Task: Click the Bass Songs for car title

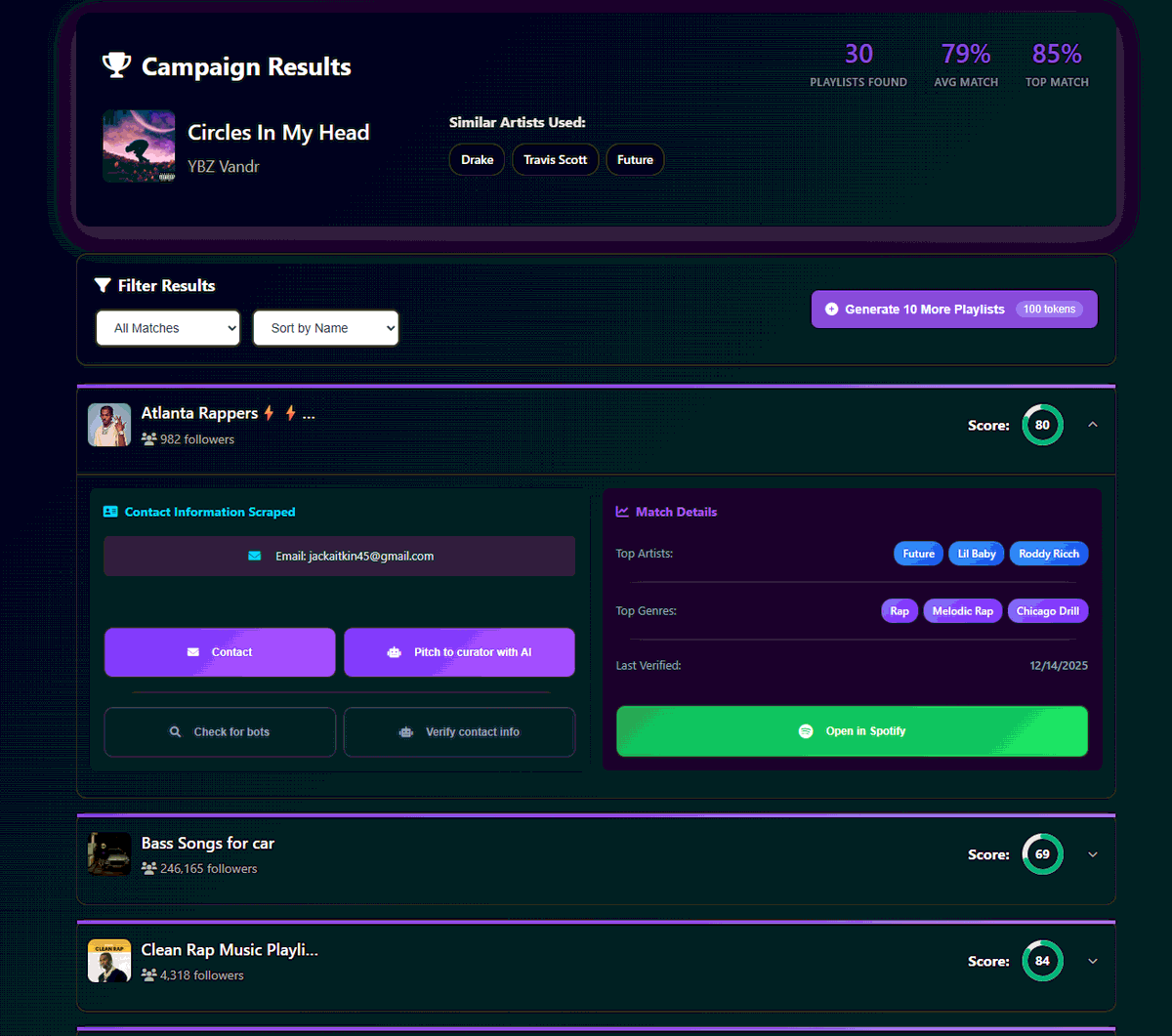Action: (208, 843)
